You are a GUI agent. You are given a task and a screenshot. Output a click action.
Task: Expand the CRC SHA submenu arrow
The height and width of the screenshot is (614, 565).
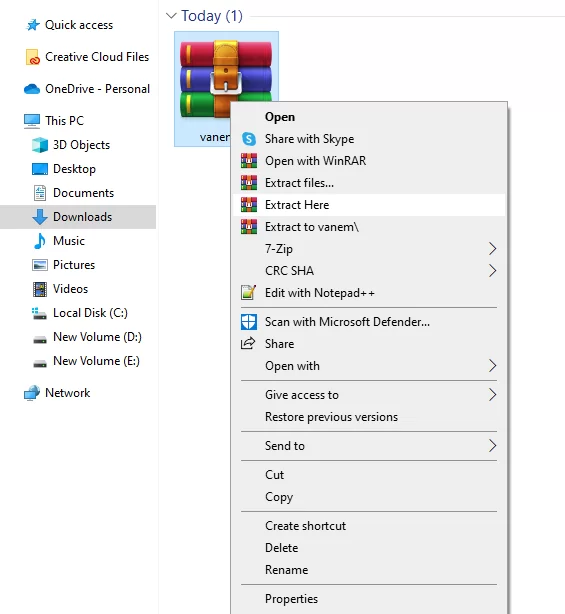pos(493,271)
